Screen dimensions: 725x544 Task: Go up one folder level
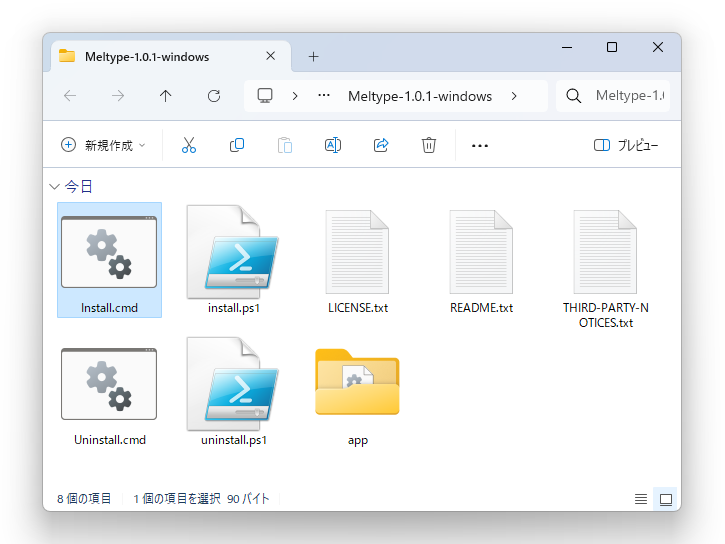point(166,96)
